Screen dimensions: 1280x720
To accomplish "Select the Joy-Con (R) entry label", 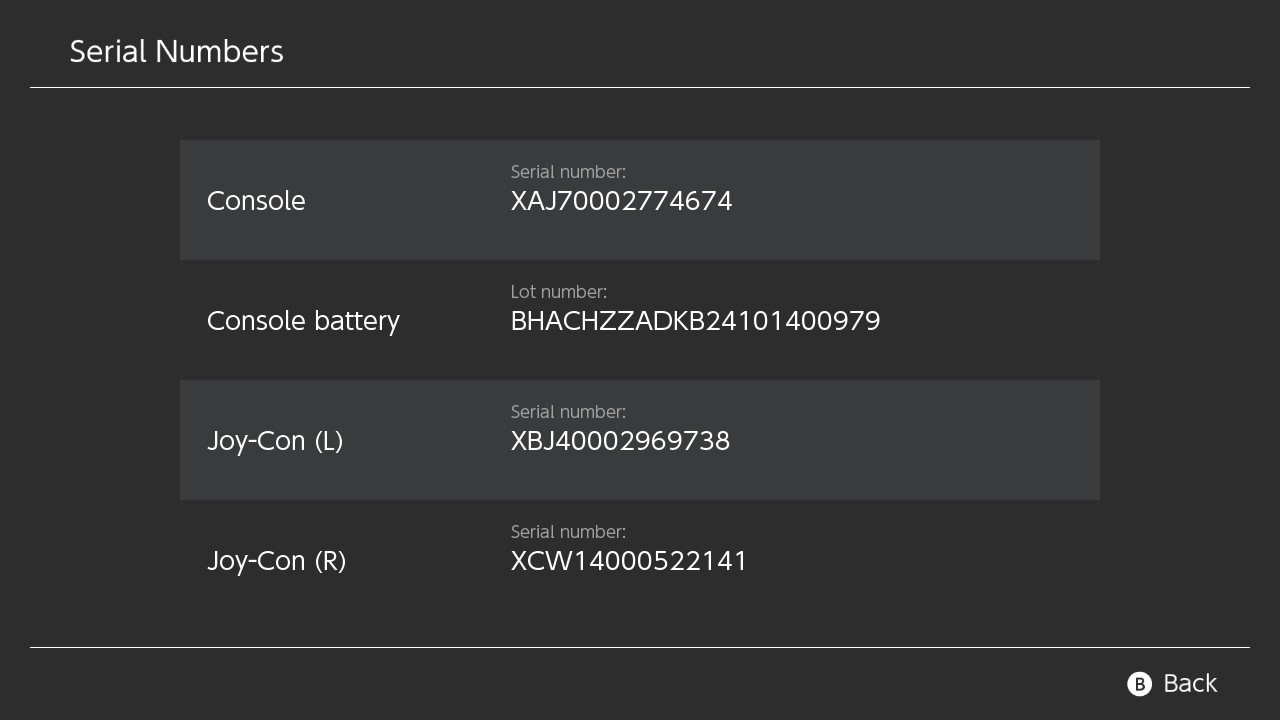I will (x=276, y=561).
